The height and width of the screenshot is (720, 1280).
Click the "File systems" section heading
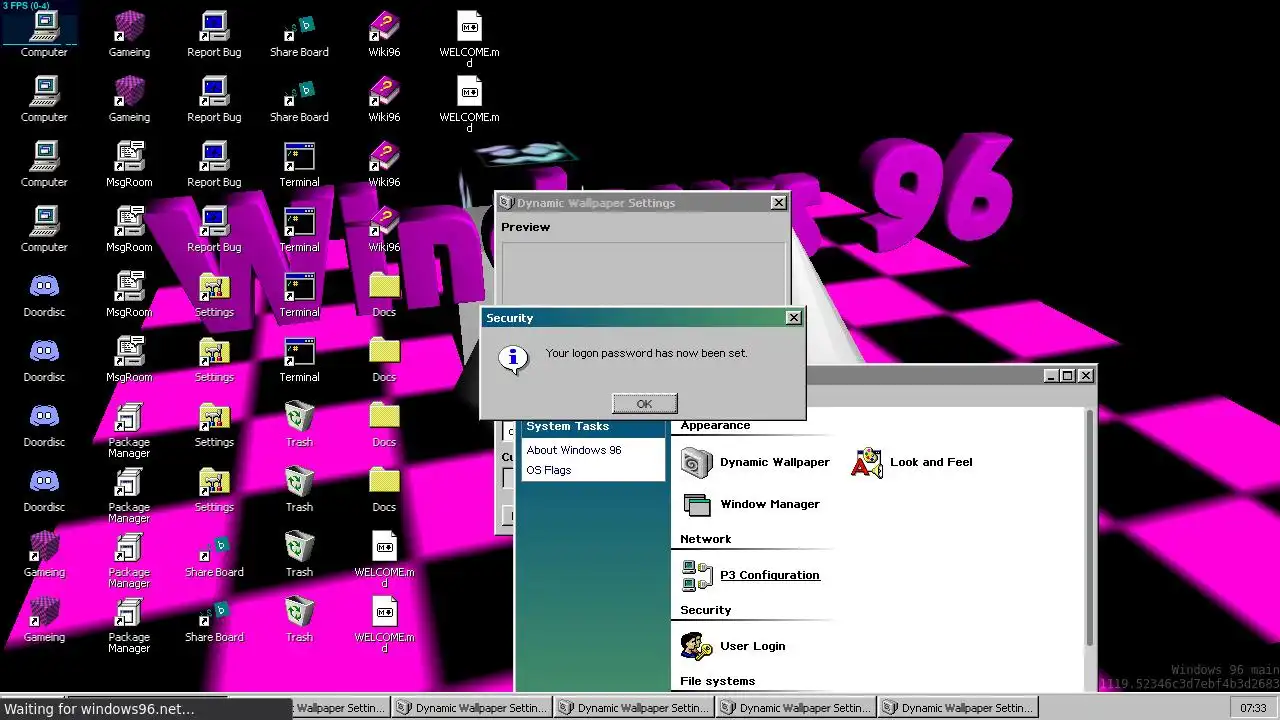(718, 681)
